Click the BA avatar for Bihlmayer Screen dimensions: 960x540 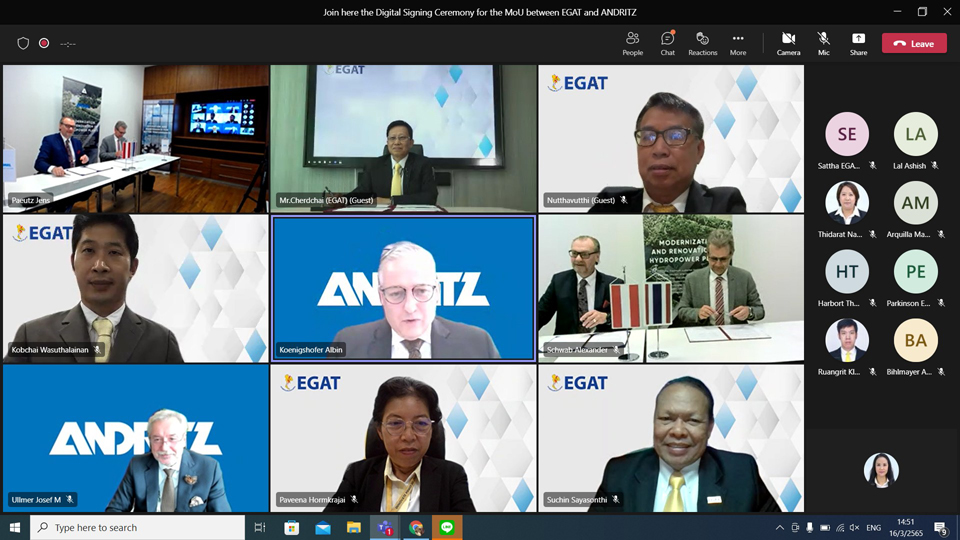point(915,340)
